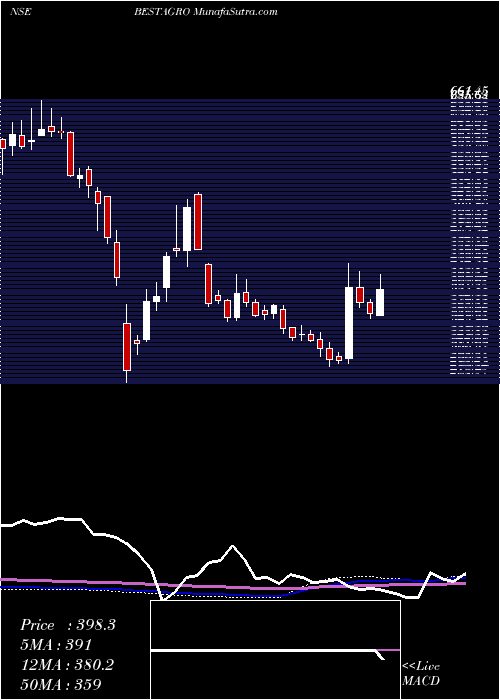
Task: Click the <<Live MACD label
Action: coord(421,674)
